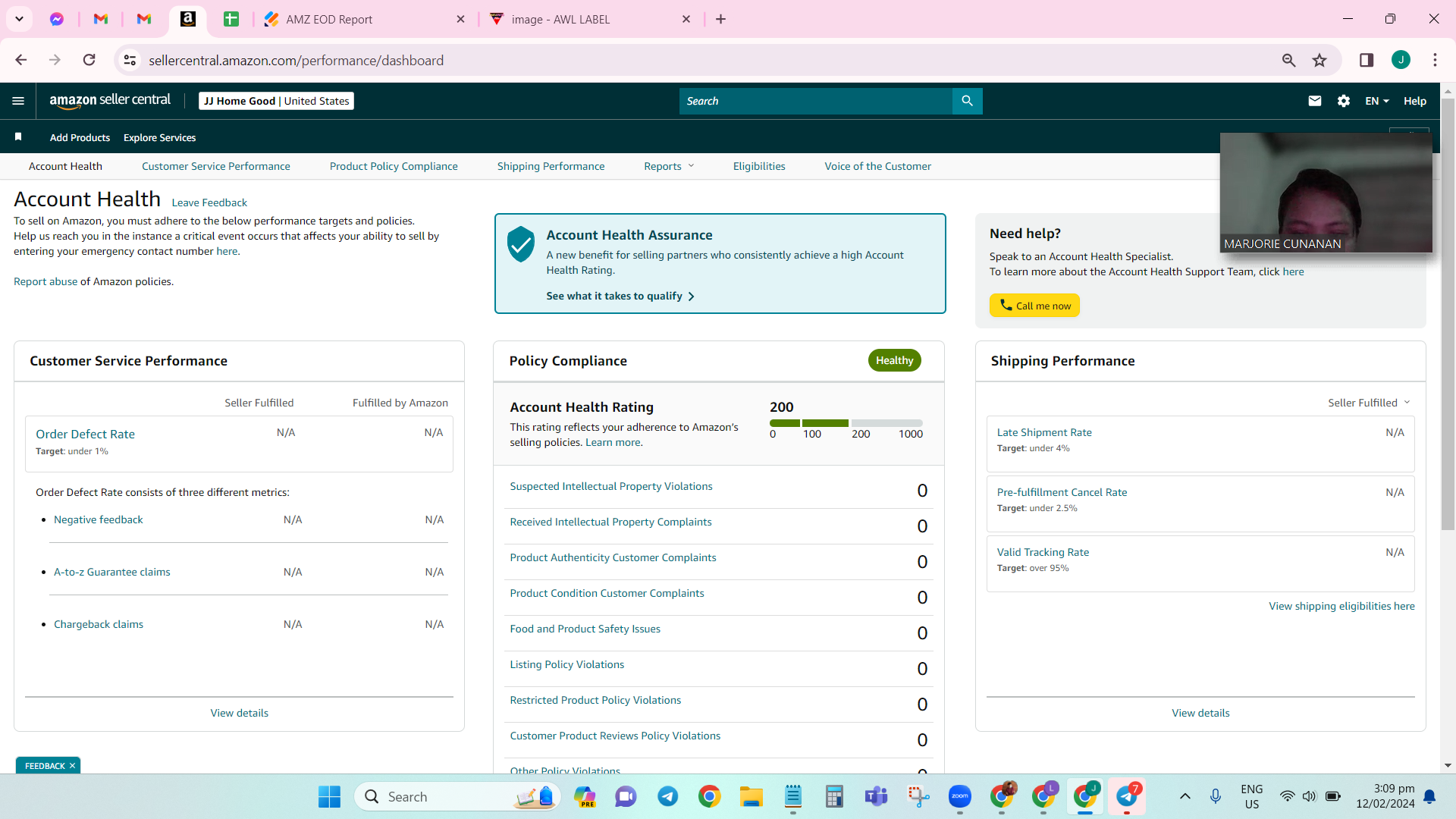Open the Seller Central hamburger menu

tap(18, 101)
